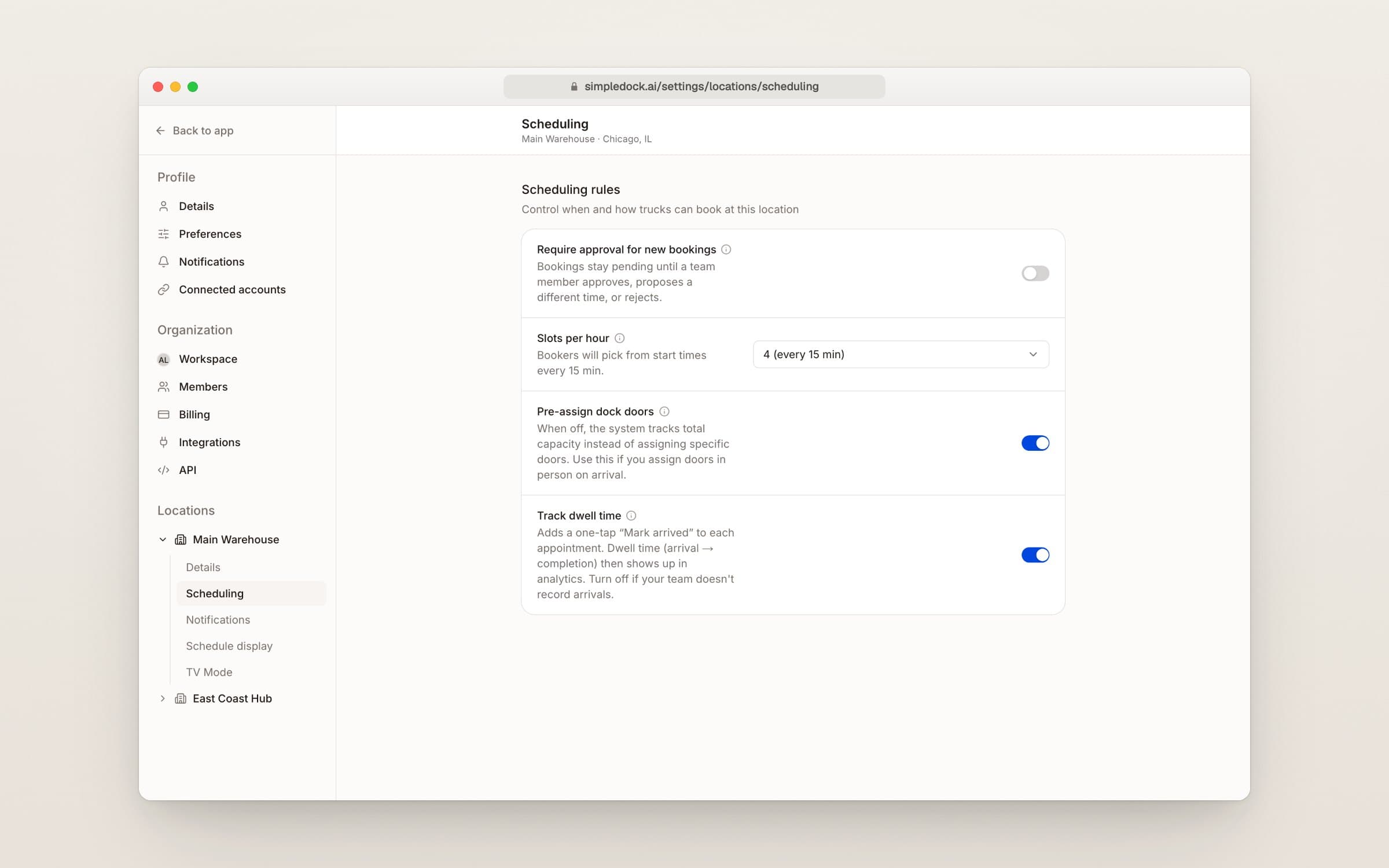
Task: Select the Scheduling sub-item
Action: 251,593
